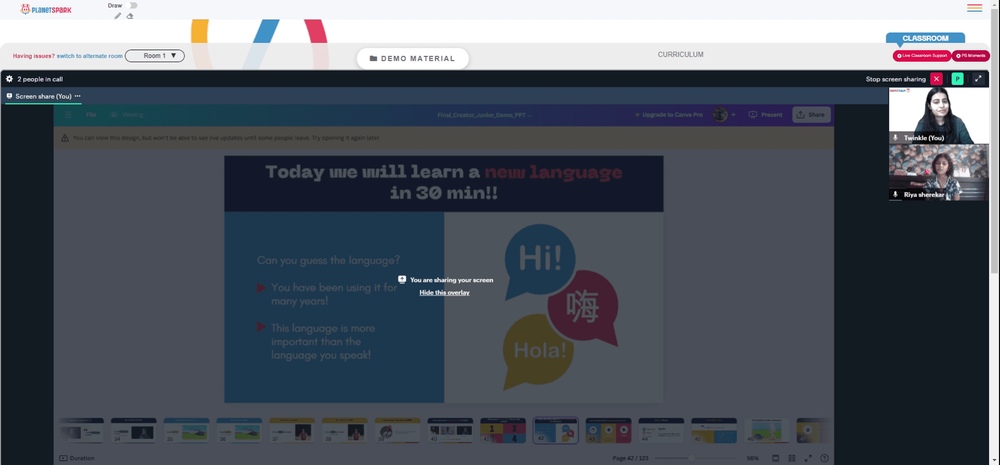Click switch to alternate room link
Viewport: 1000px width, 465px height.
click(x=89, y=56)
